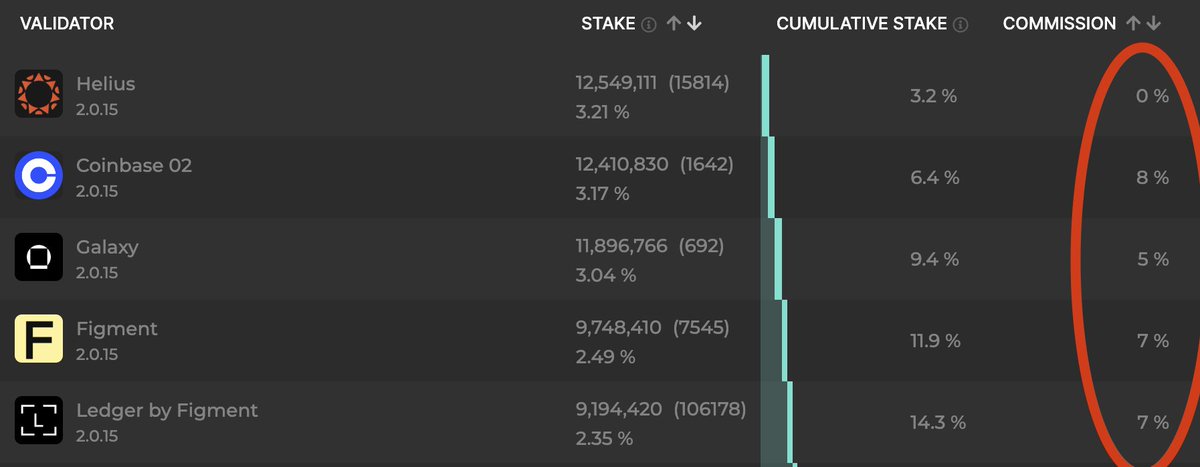Select Figment commission 7 %
The width and height of the screenshot is (1200, 467).
[1153, 341]
